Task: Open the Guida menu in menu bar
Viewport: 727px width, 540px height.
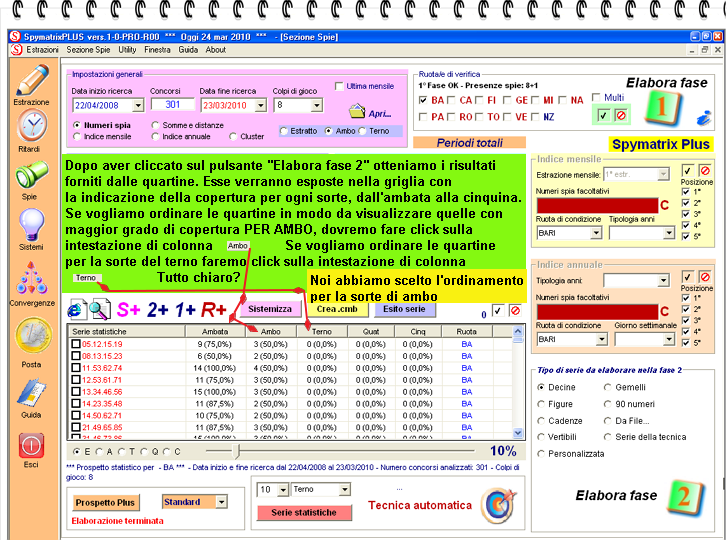Action: tap(188, 50)
